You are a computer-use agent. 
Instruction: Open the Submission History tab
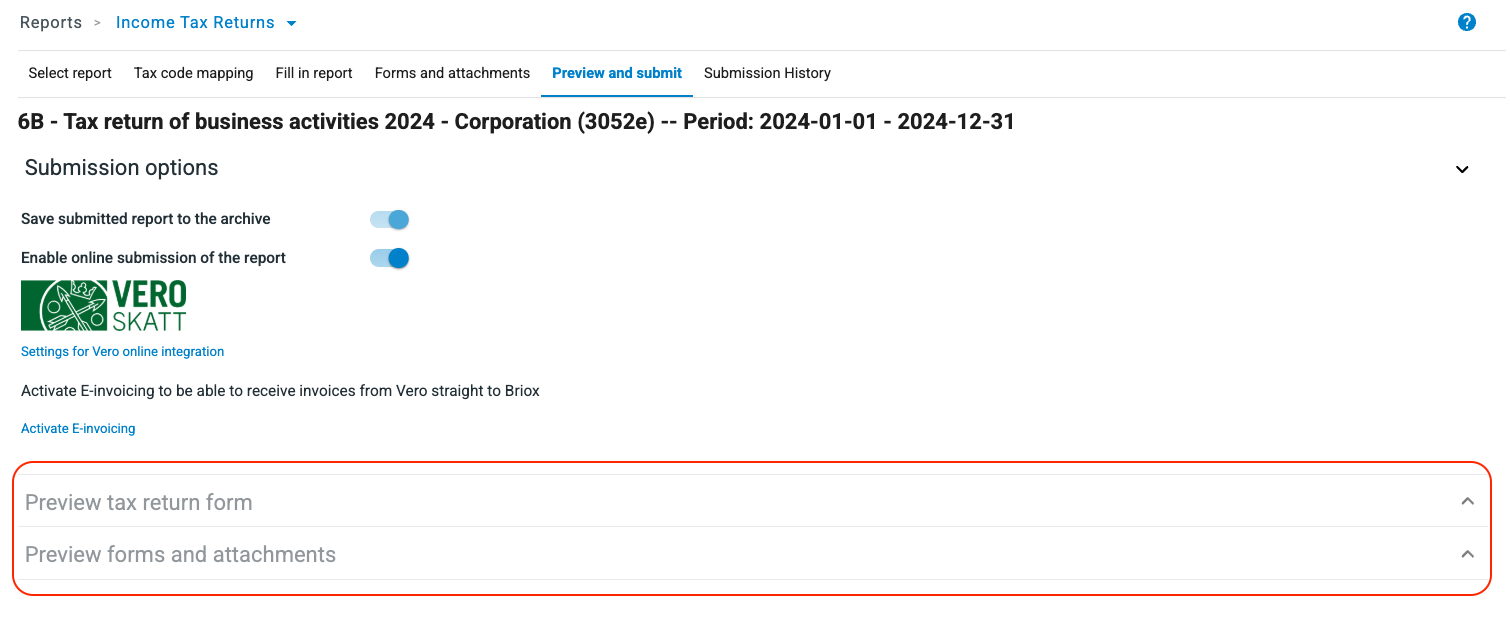coord(767,73)
